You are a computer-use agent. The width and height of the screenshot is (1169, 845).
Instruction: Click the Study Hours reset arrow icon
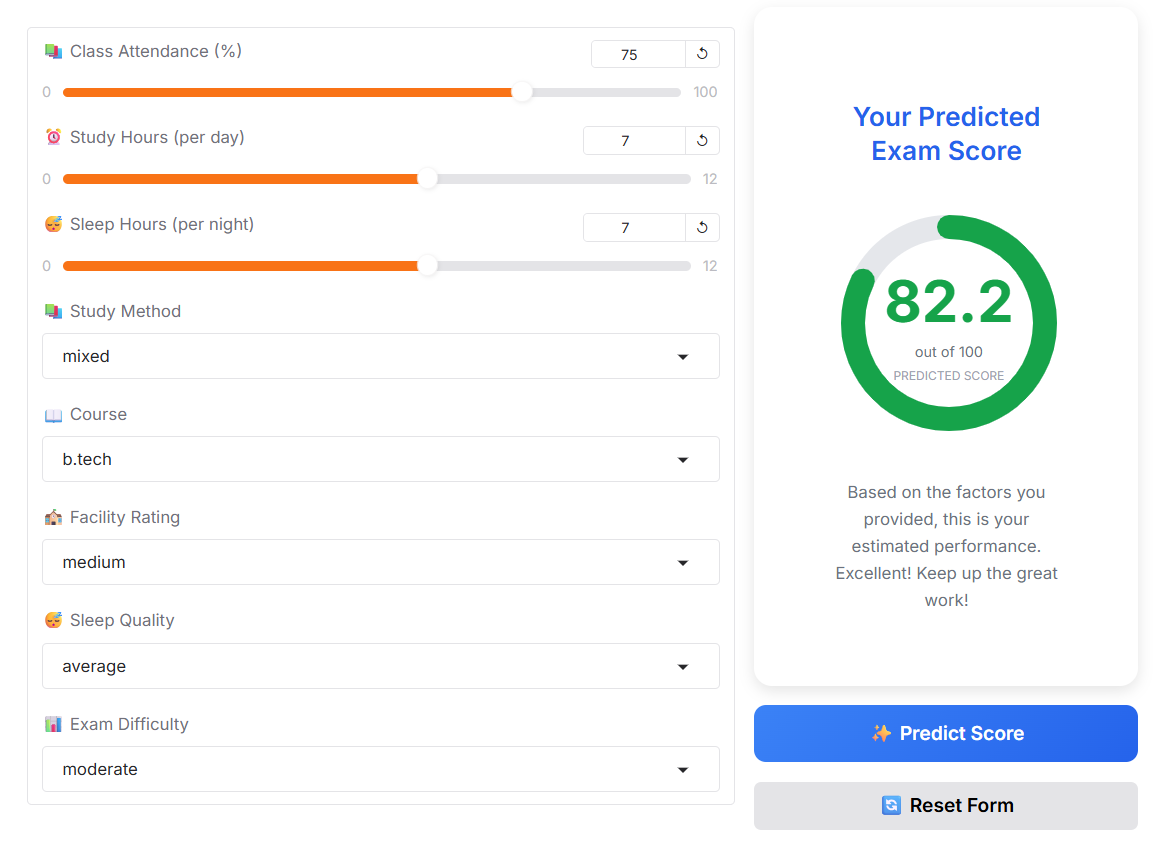702,141
